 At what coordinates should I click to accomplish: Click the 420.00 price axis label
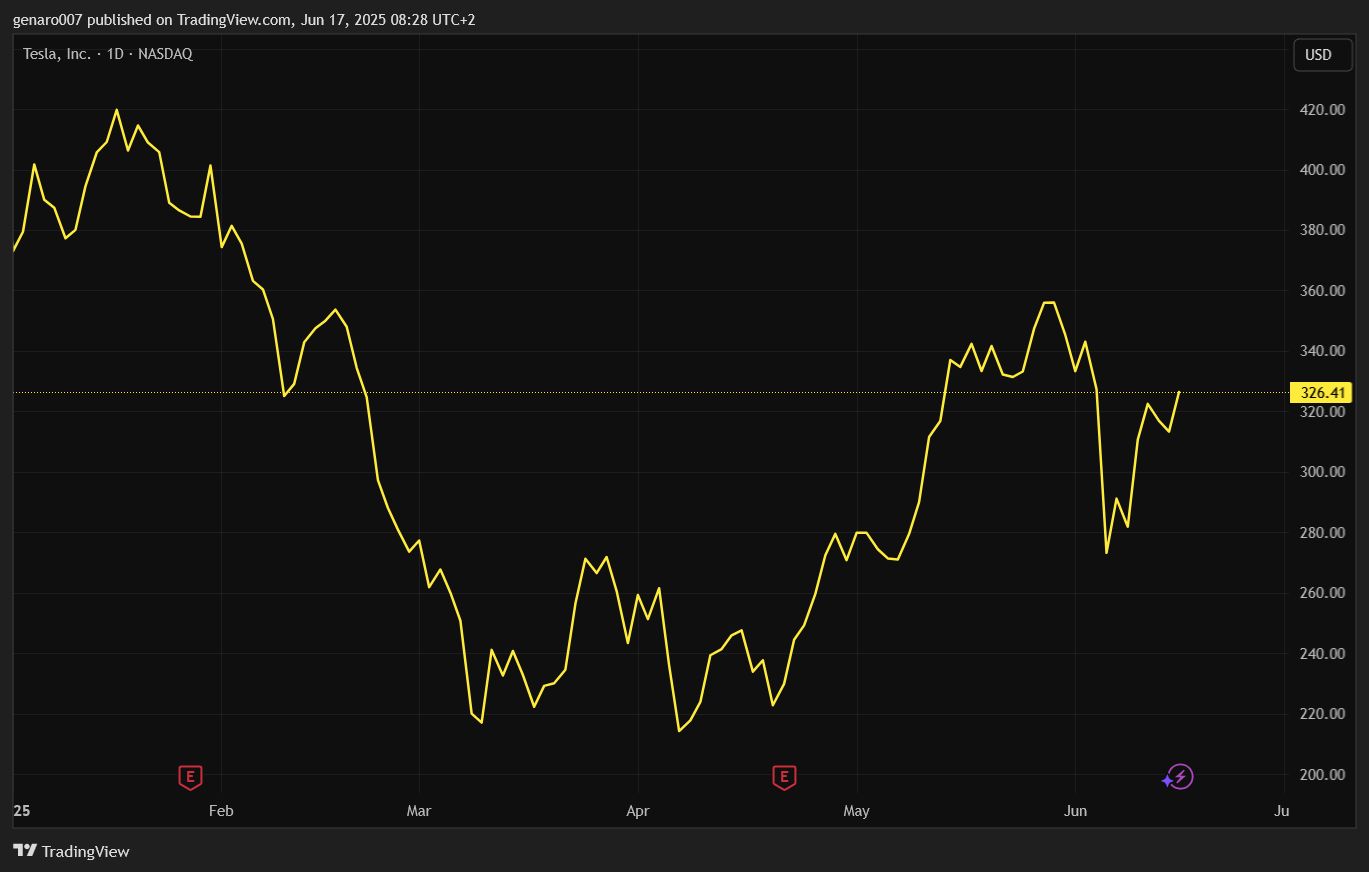[x=1322, y=110]
